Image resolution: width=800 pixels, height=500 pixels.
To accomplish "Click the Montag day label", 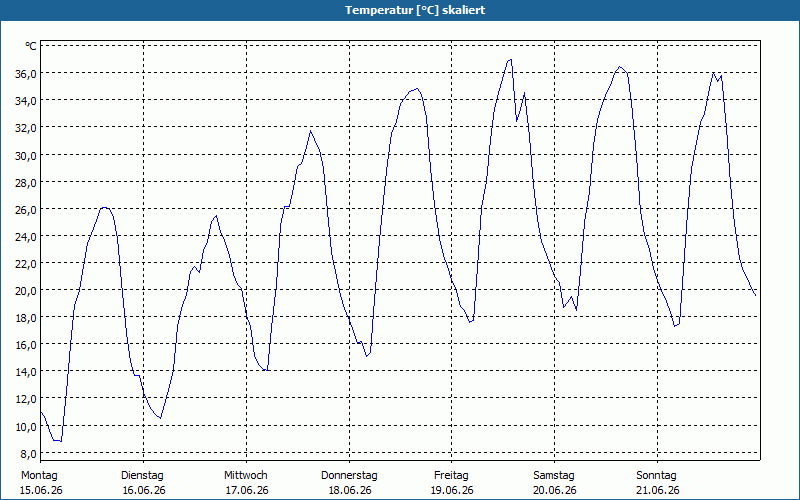I will [x=39, y=476].
